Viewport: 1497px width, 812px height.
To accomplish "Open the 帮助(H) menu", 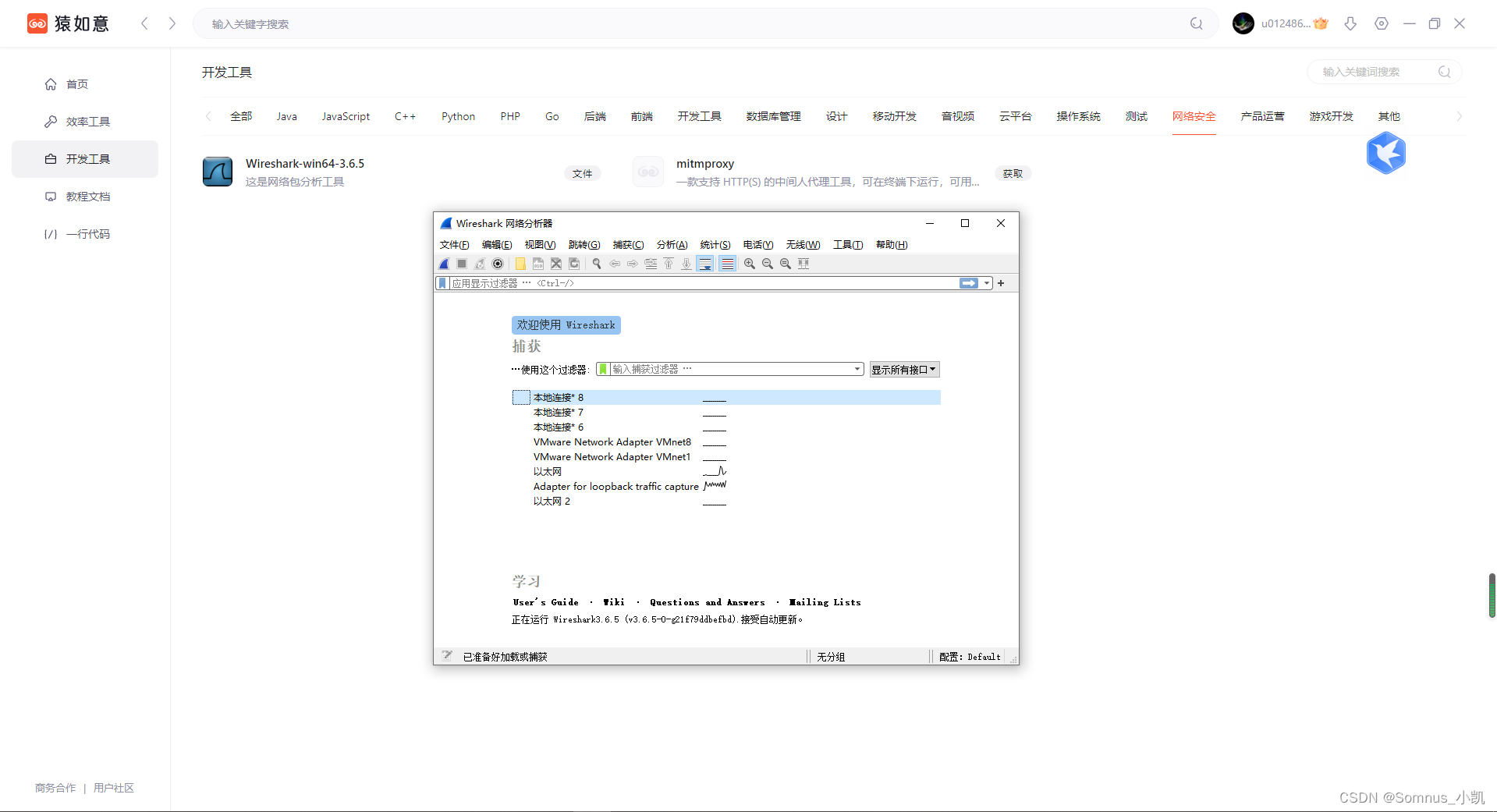I will (892, 245).
